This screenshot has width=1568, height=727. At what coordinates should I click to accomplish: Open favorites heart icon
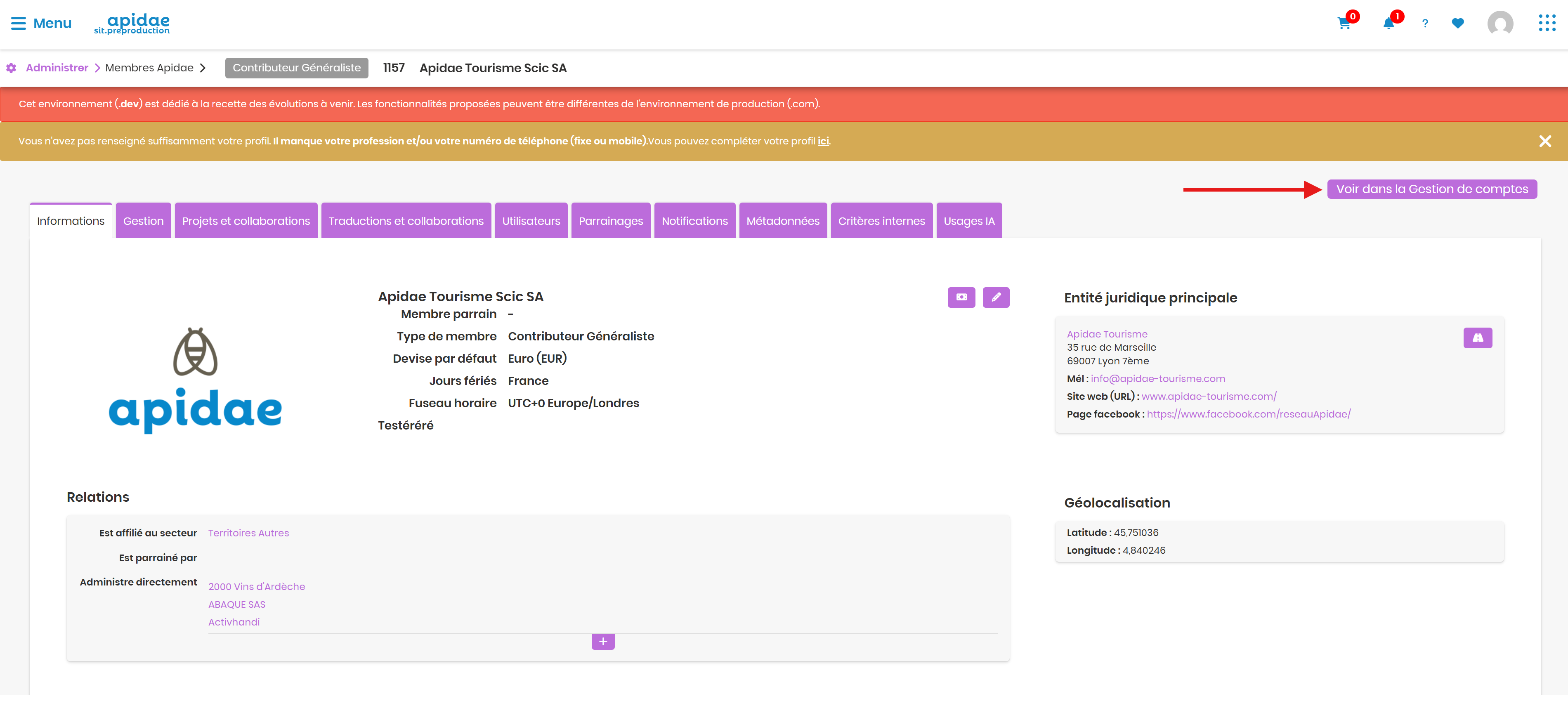[1458, 23]
